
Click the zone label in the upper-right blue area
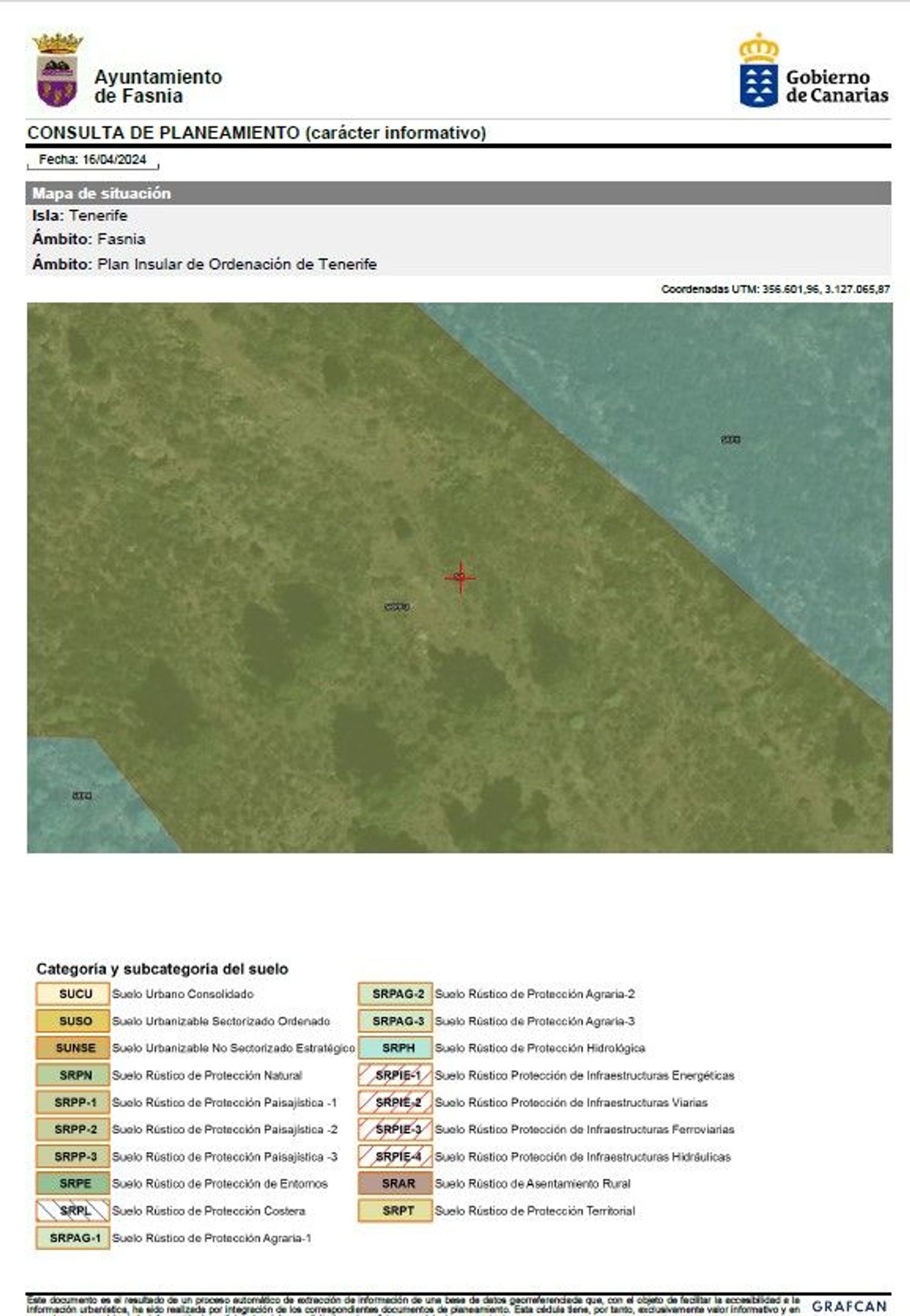click(x=730, y=439)
